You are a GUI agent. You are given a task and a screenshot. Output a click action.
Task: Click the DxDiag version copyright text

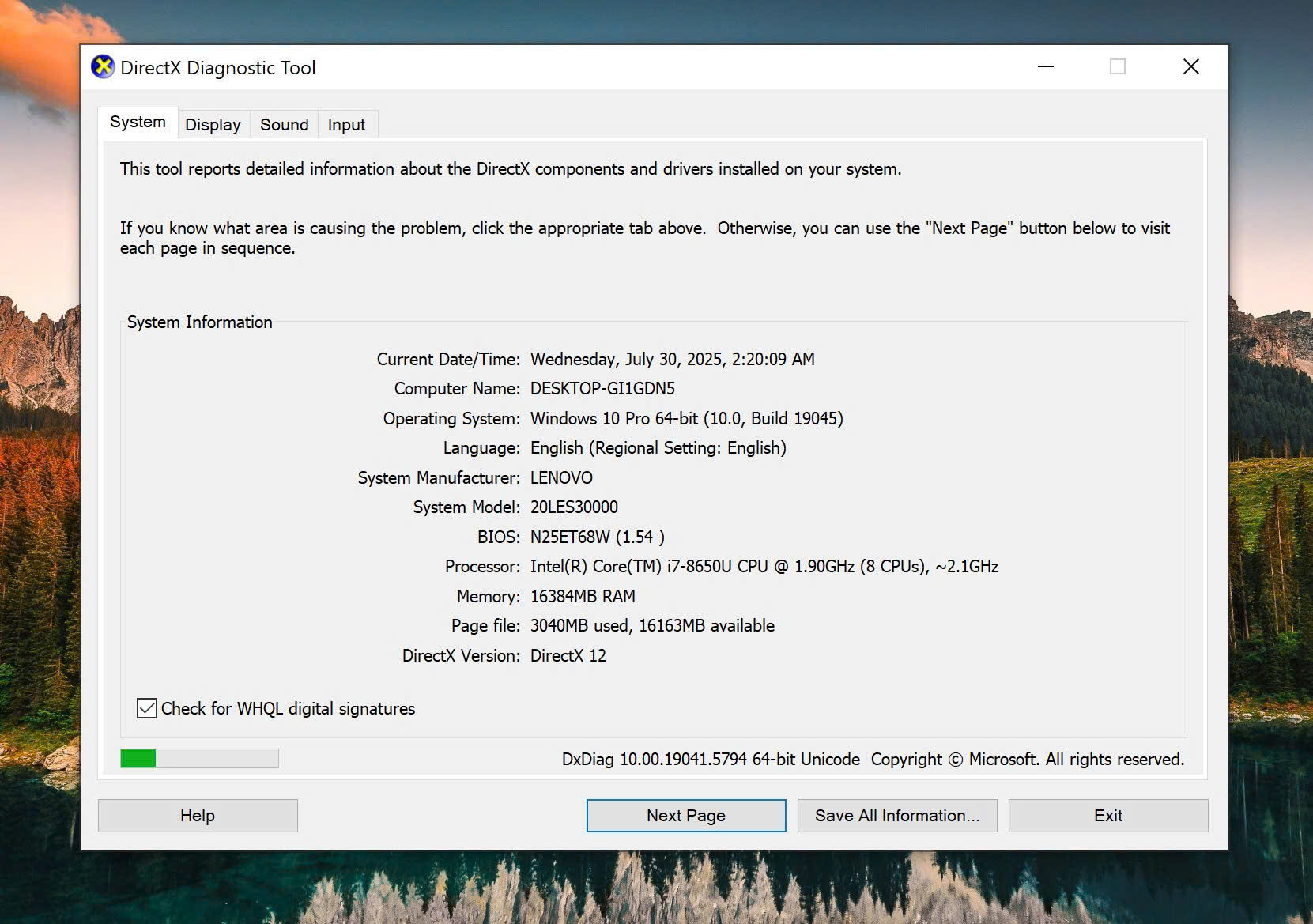pyautogui.click(x=872, y=760)
